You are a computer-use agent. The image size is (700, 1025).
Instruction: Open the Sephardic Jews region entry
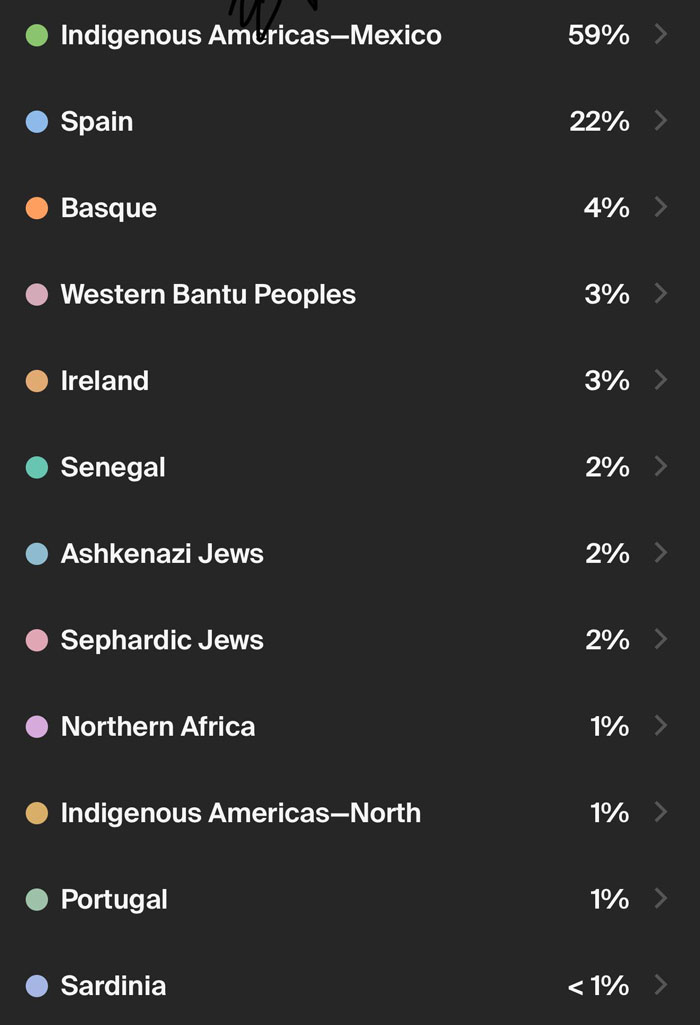point(160,640)
